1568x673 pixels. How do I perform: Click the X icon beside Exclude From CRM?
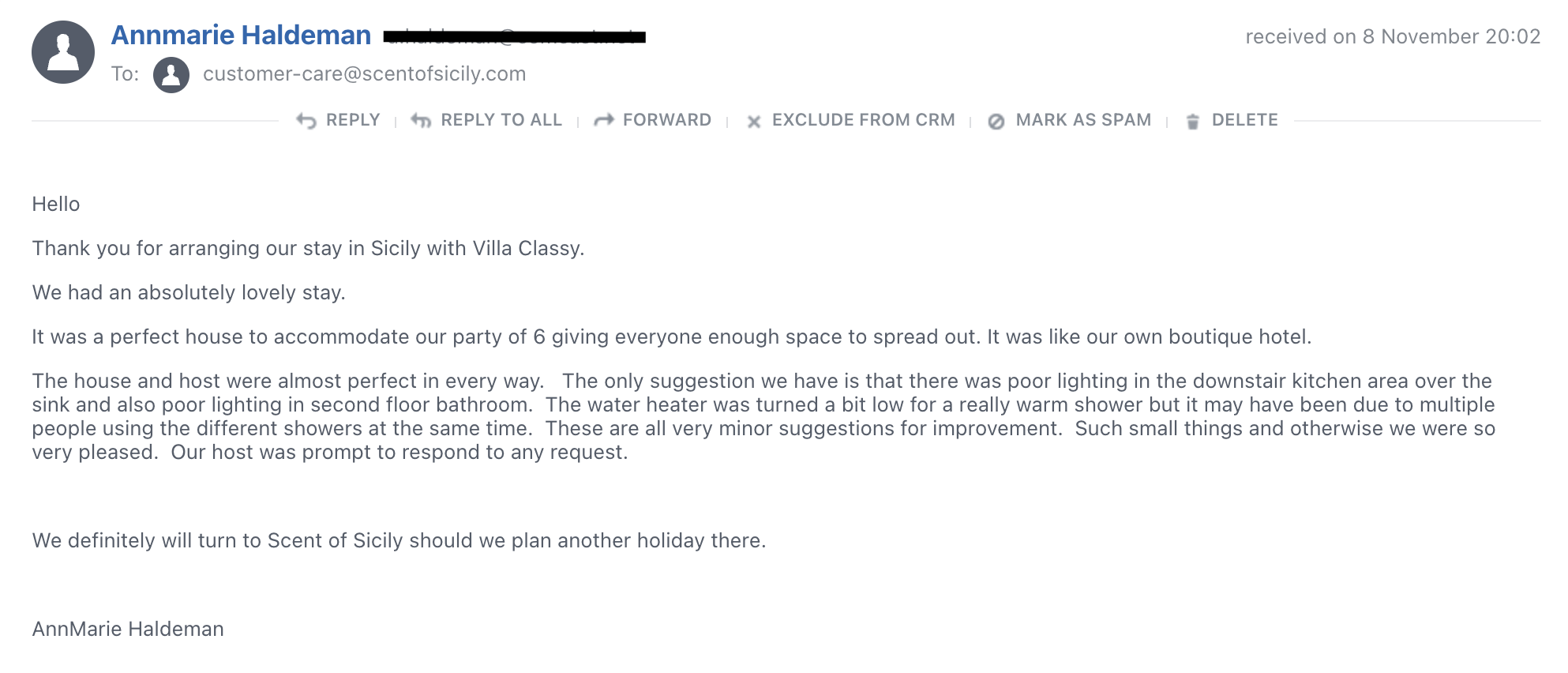pyautogui.click(x=754, y=122)
